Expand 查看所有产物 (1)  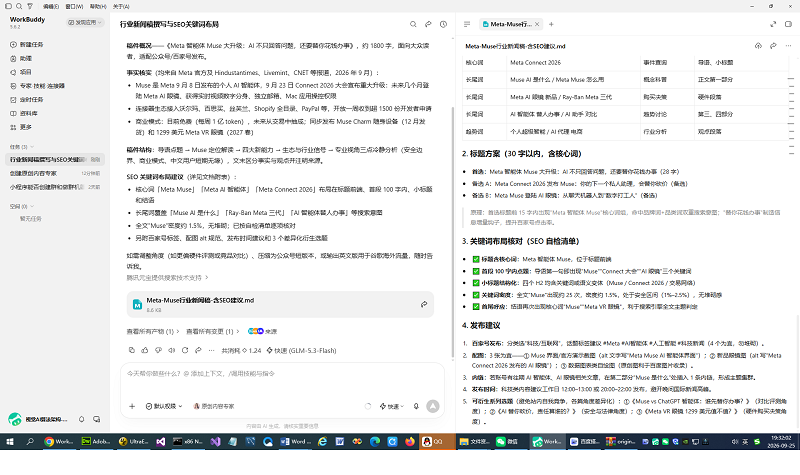click(x=153, y=331)
